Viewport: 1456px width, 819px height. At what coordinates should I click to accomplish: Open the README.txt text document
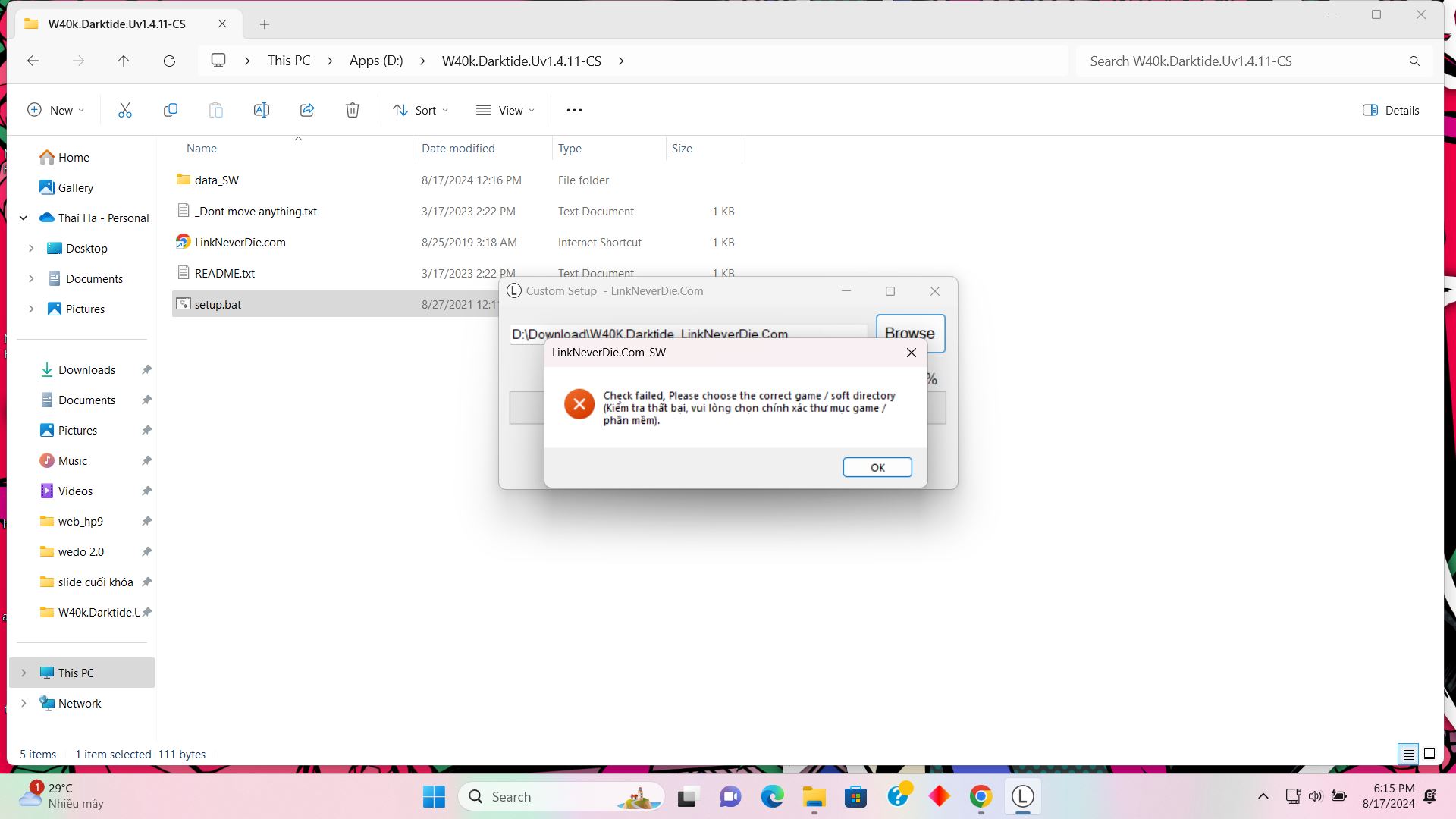[224, 272]
